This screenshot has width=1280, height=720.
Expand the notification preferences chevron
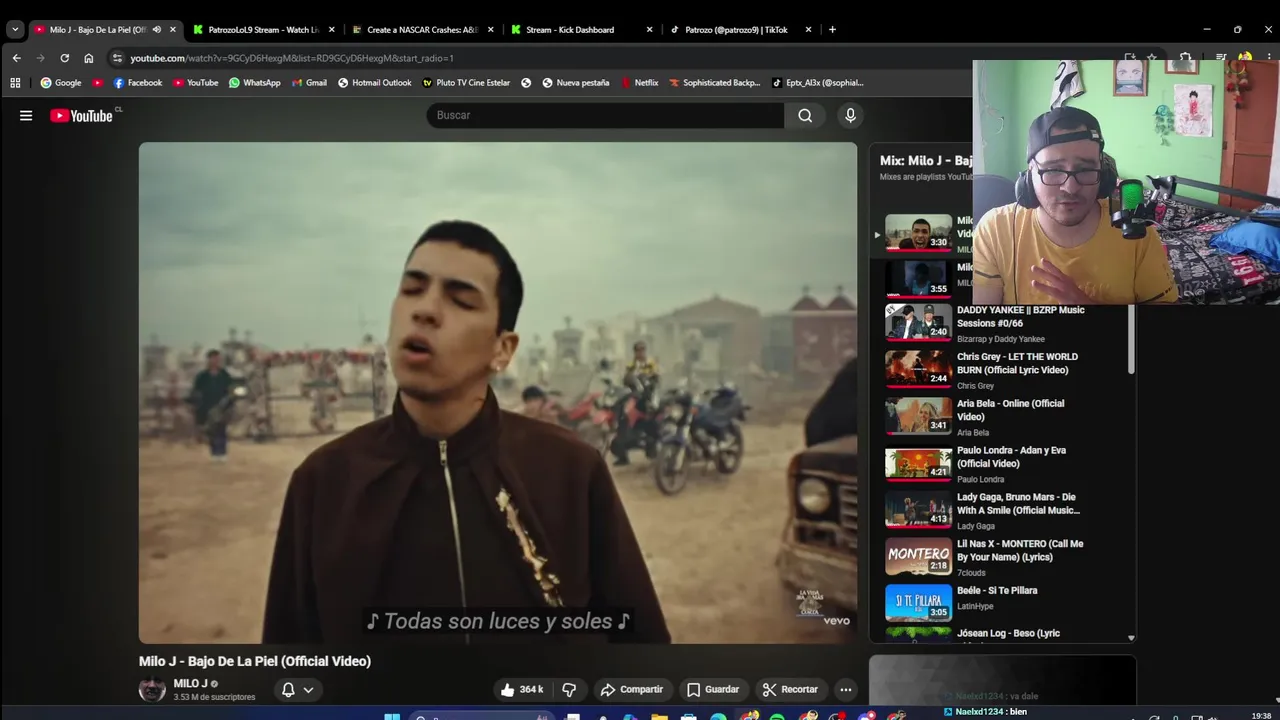click(x=308, y=689)
